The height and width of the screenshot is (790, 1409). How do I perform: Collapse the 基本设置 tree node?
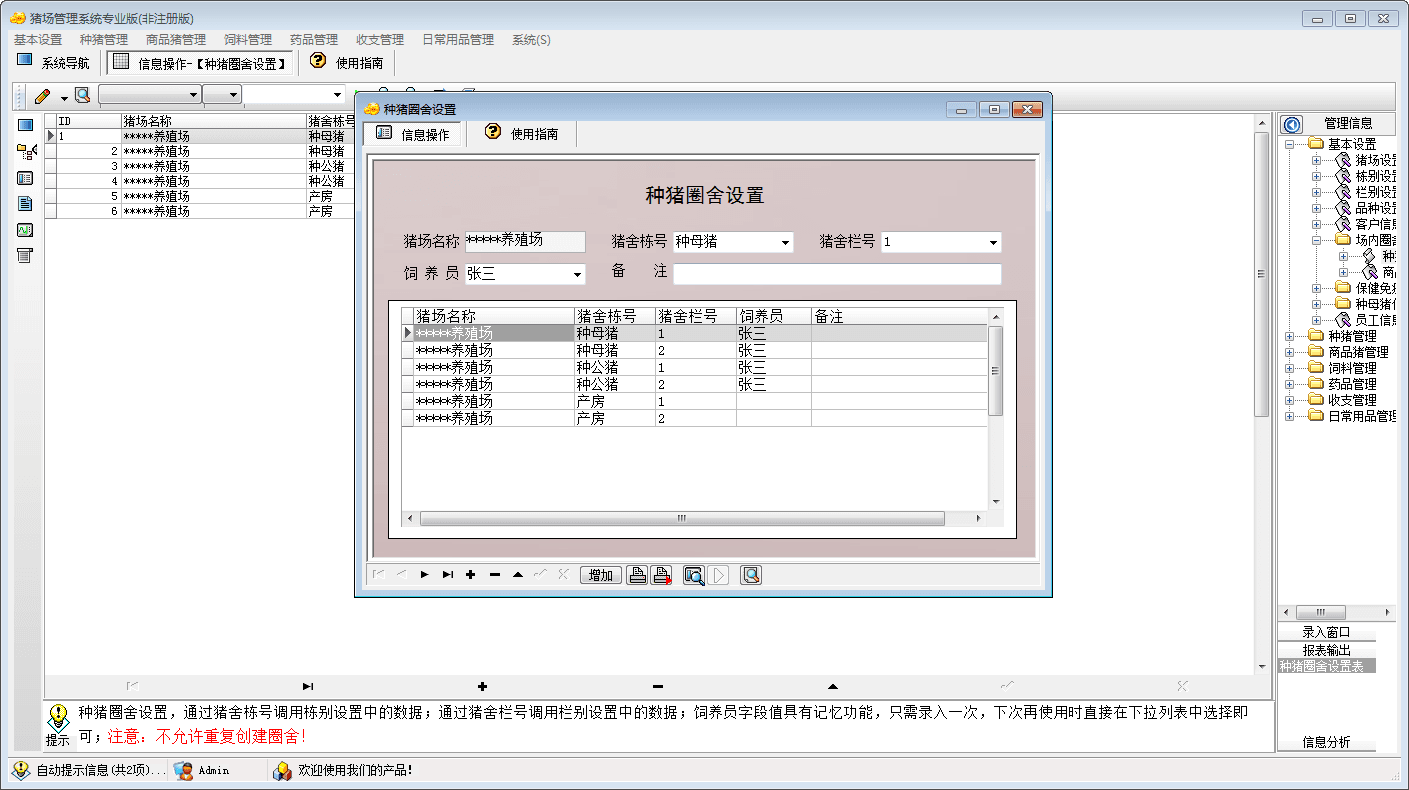click(x=1290, y=144)
